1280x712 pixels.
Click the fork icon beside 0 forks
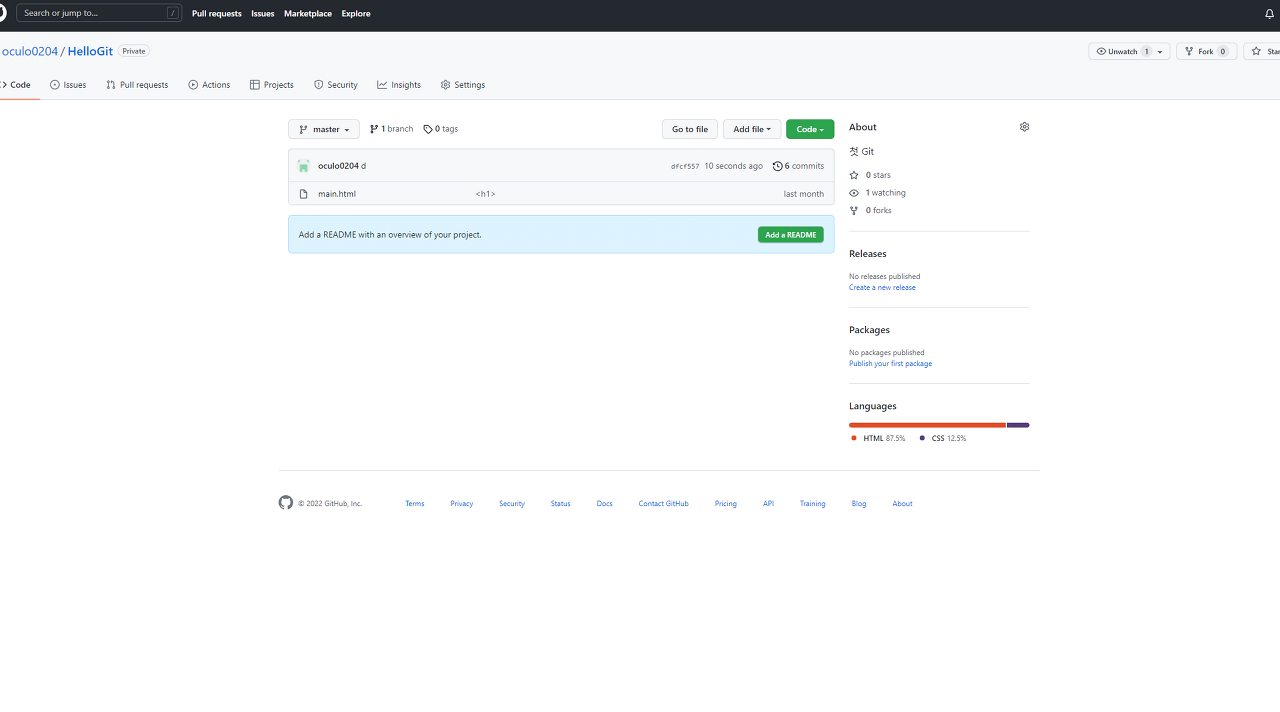[854, 211]
